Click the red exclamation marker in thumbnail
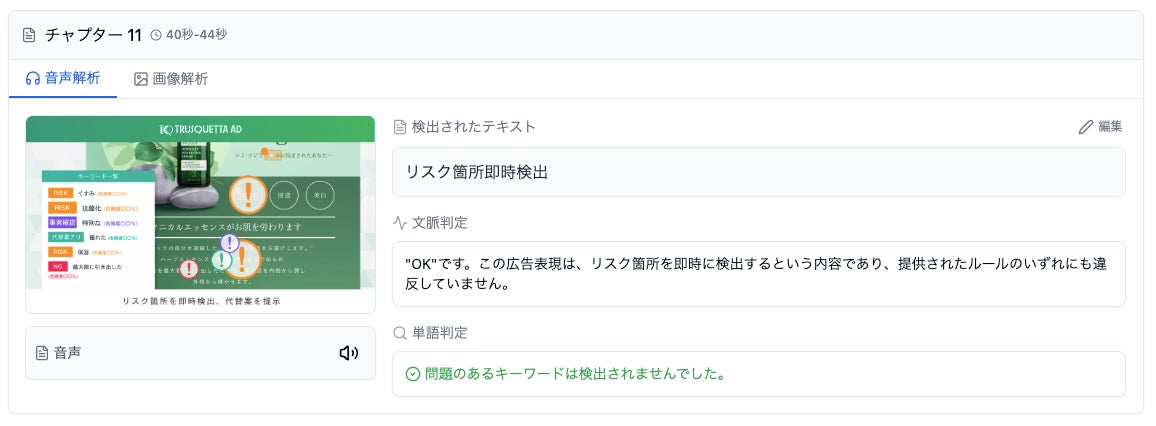The width and height of the screenshot is (1156, 426). pyautogui.click(x=188, y=268)
